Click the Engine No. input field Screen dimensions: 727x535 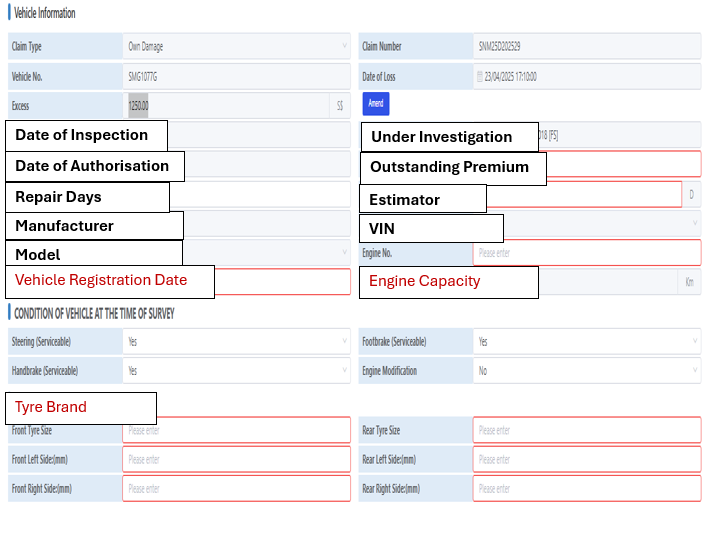click(x=586, y=253)
